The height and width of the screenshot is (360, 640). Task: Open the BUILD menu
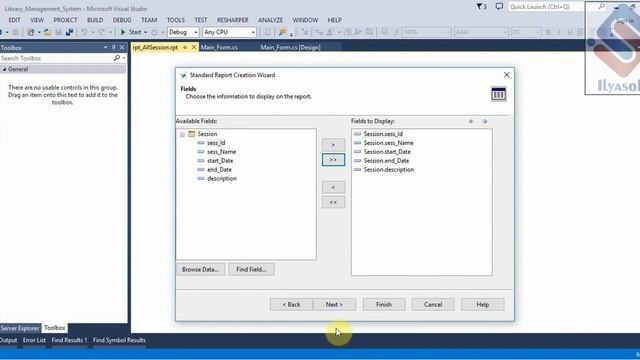pos(95,20)
